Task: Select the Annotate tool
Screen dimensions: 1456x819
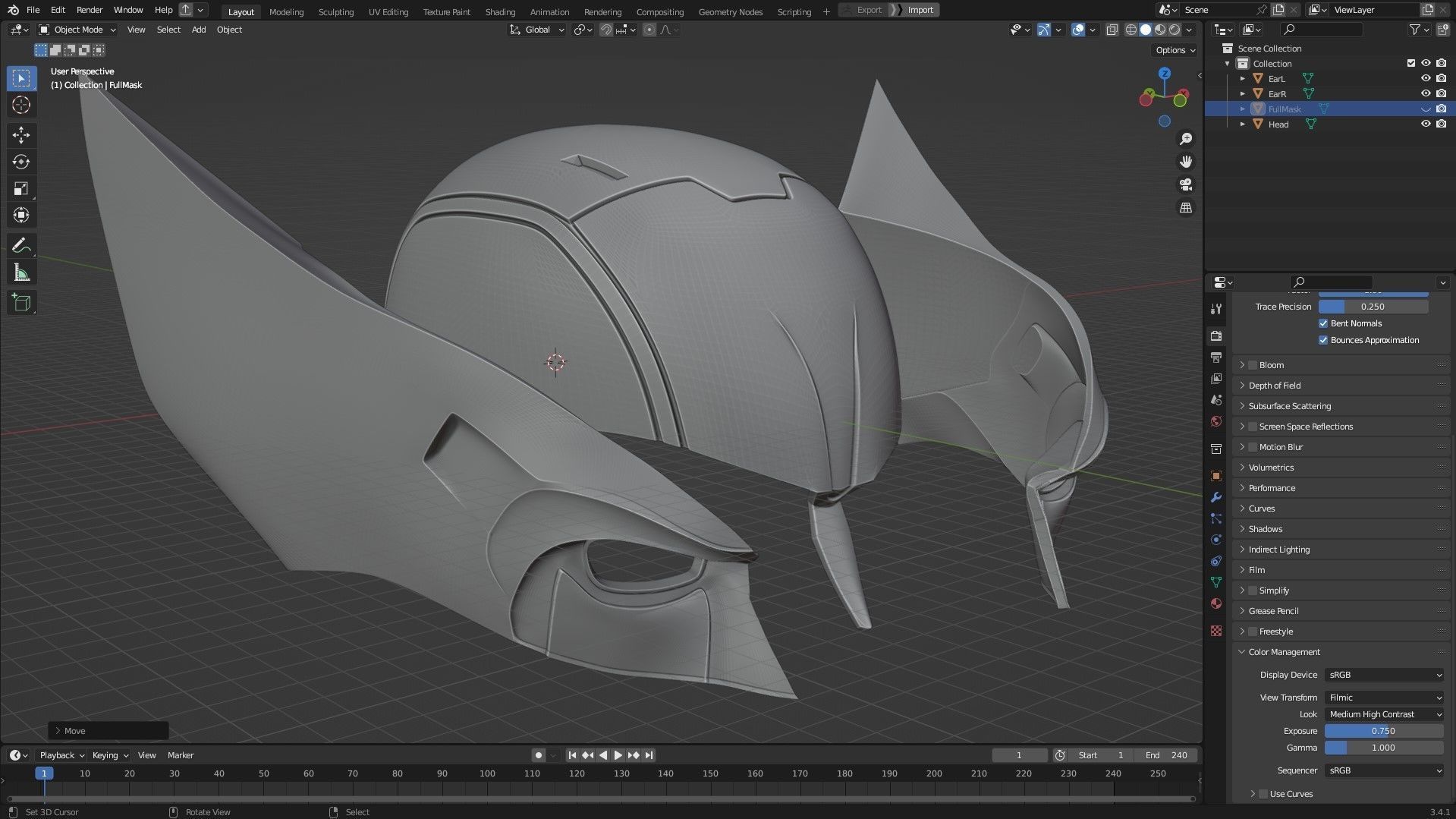Action: pyautogui.click(x=21, y=246)
